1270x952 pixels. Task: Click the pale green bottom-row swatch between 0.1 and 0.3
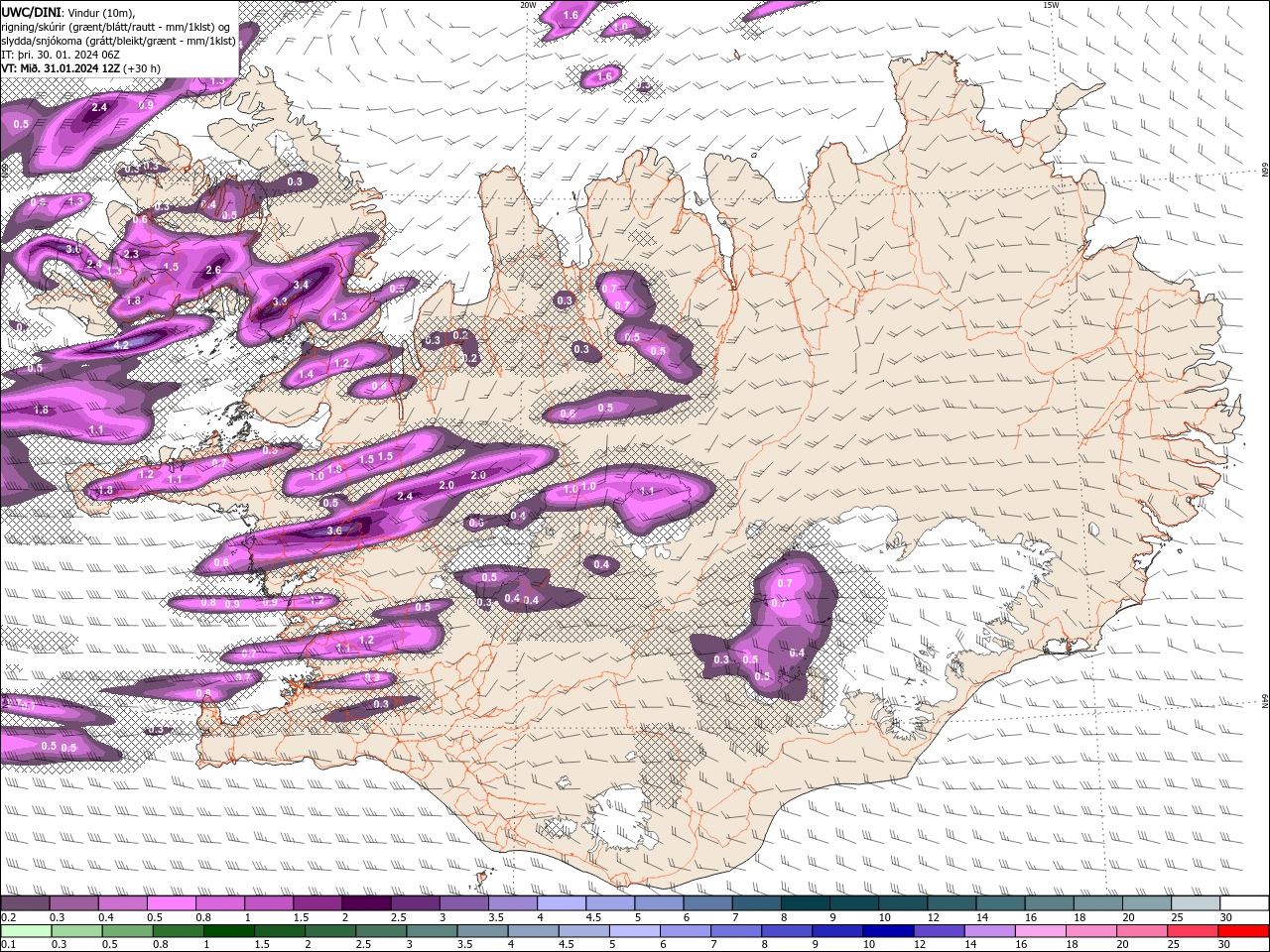(27, 931)
